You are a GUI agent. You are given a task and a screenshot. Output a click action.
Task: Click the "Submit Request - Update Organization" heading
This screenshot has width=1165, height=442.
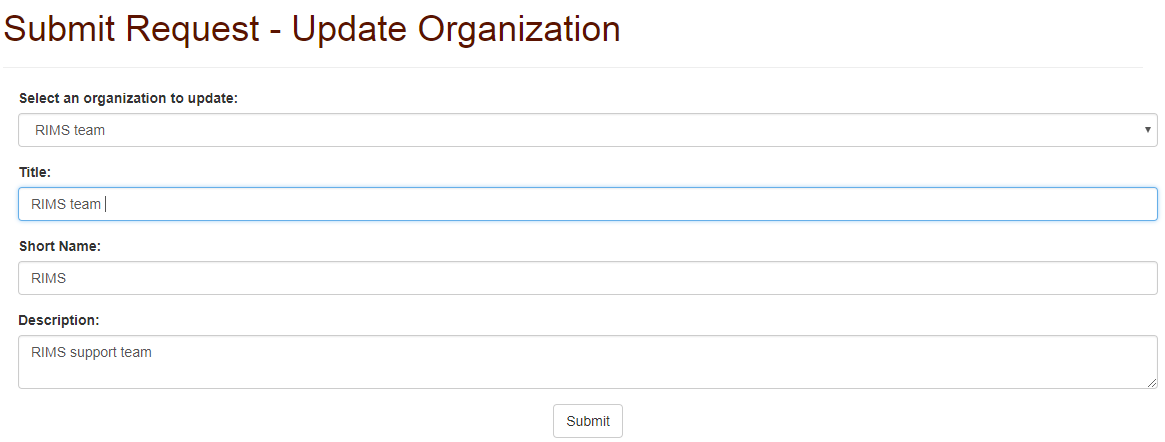click(x=312, y=28)
